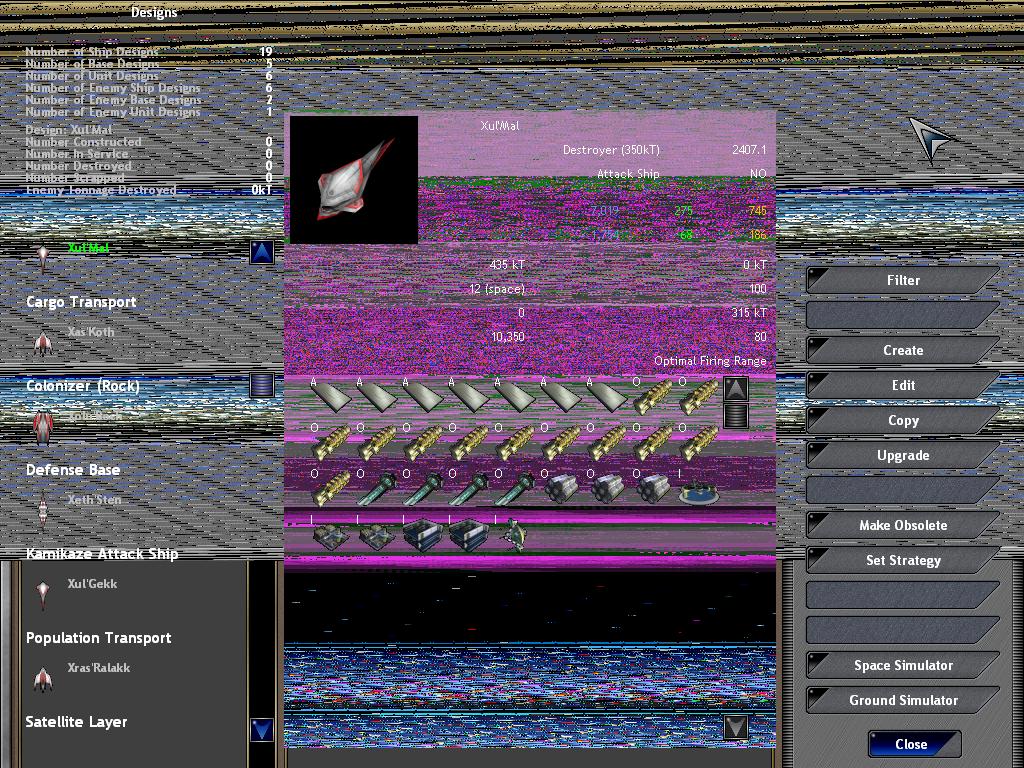Click the component list scroll-up arrow
Screen dimensions: 1024x768
[x=735, y=389]
